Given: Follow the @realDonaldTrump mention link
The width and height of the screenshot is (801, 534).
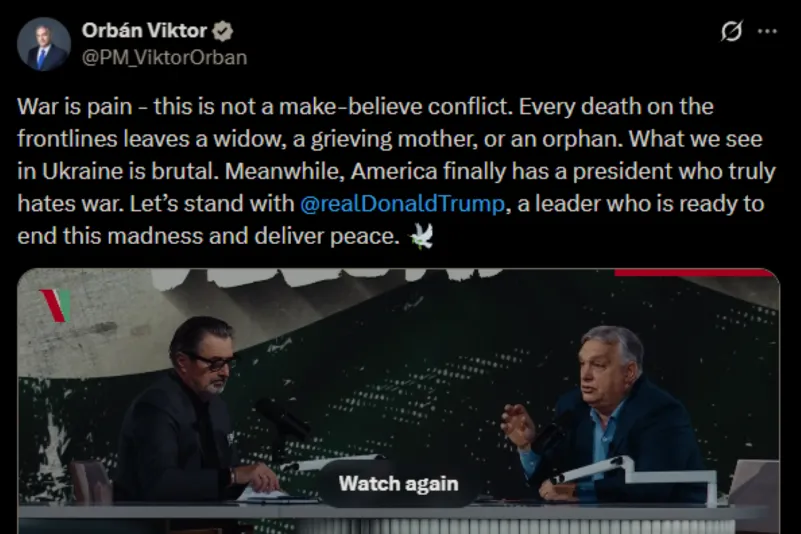Looking at the screenshot, I should (x=403, y=203).
